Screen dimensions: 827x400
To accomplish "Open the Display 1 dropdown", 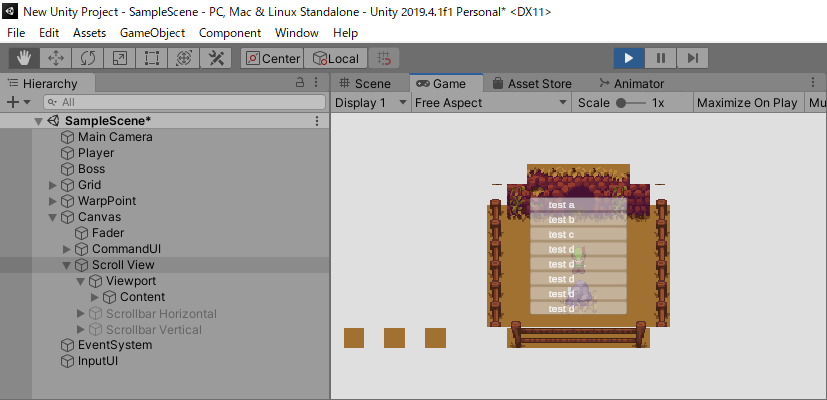I will (371, 103).
